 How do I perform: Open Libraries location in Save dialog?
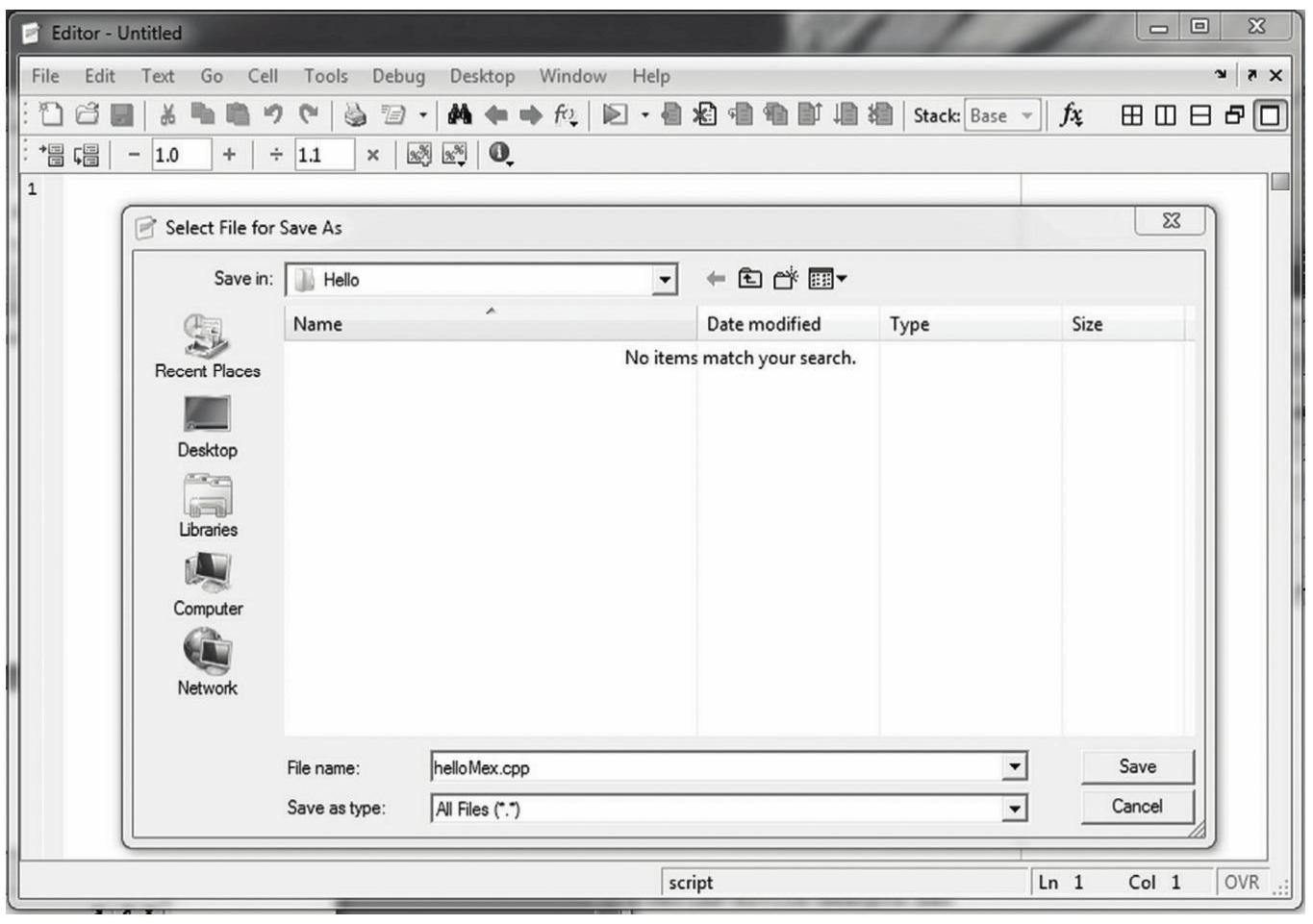(208, 506)
